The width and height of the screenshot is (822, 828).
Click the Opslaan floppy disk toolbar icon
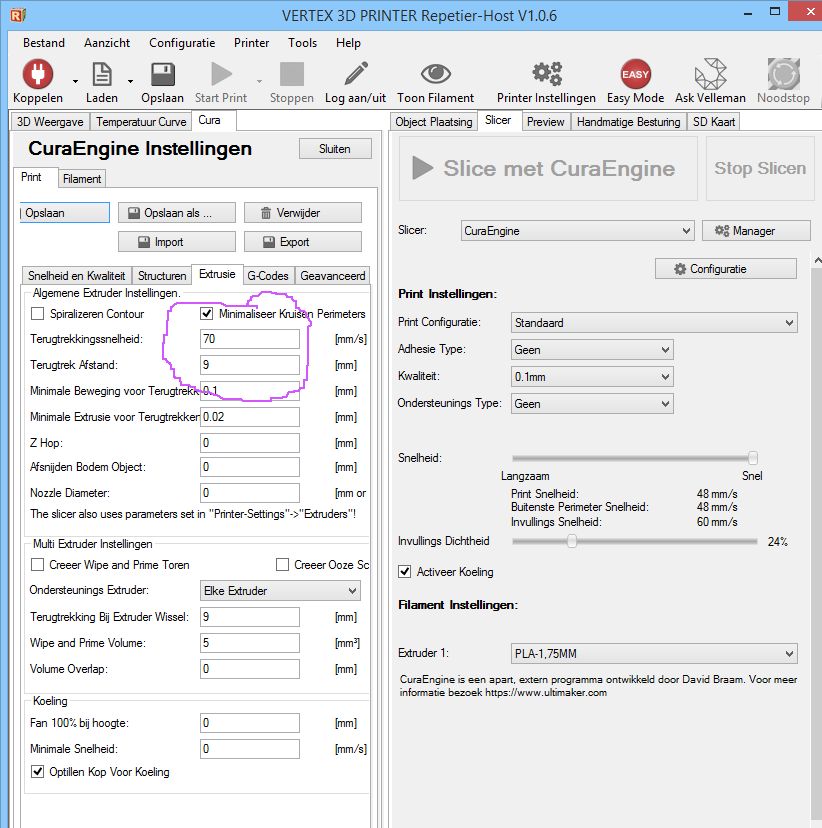(162, 75)
